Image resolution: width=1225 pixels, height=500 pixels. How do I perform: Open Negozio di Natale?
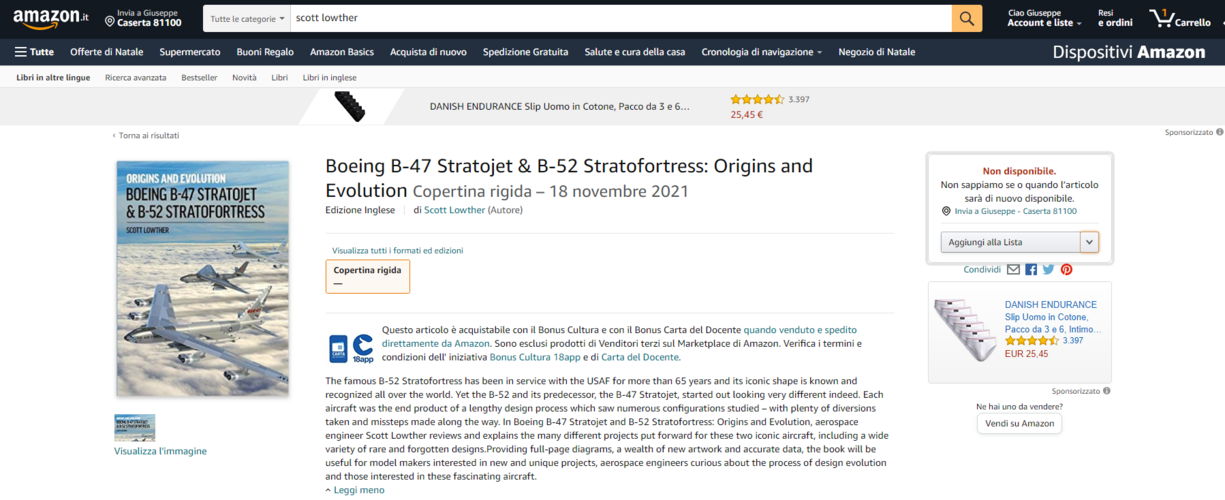(x=876, y=52)
